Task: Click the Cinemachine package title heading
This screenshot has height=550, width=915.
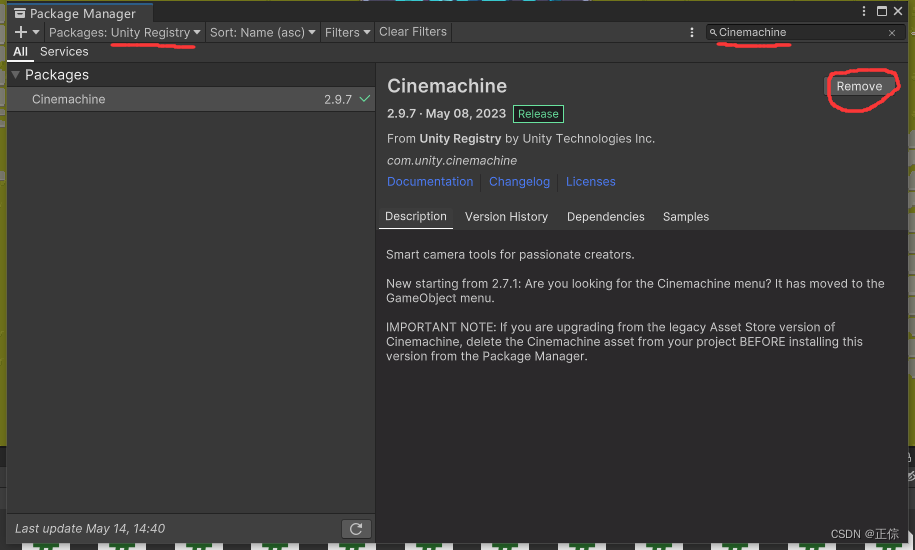Action: click(x=447, y=86)
